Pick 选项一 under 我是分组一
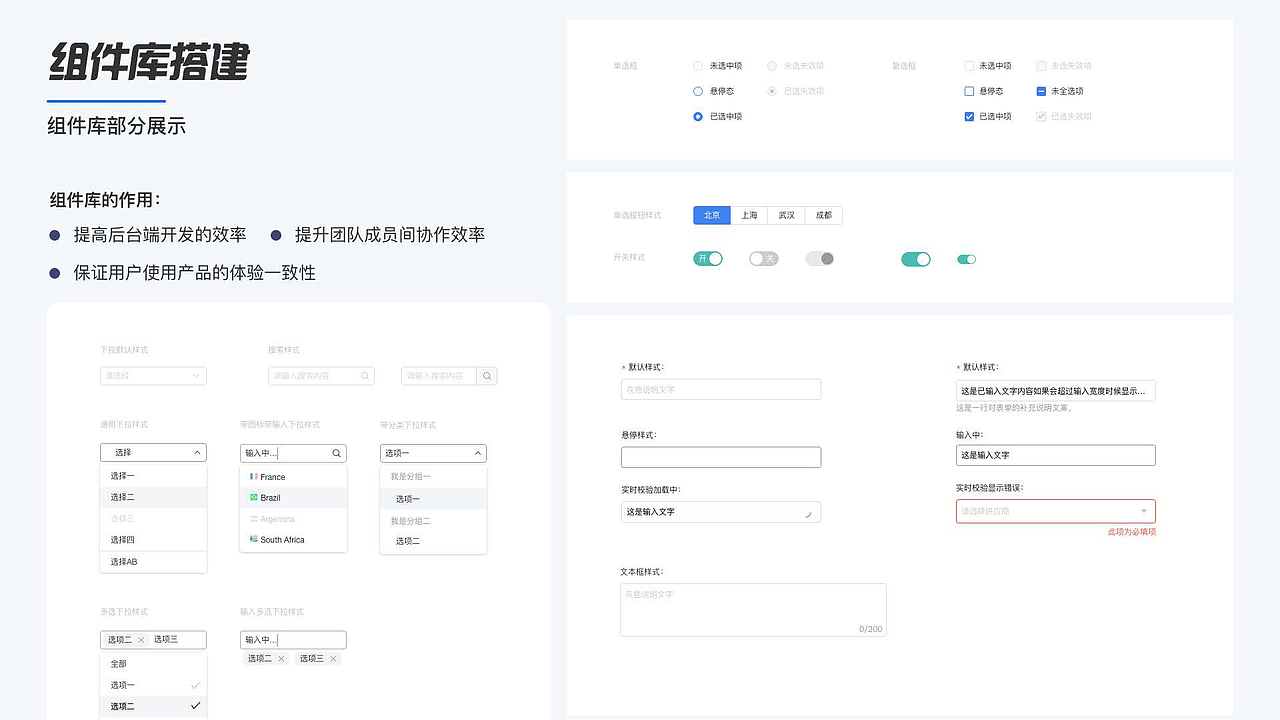1280x720 pixels. [x=433, y=499]
